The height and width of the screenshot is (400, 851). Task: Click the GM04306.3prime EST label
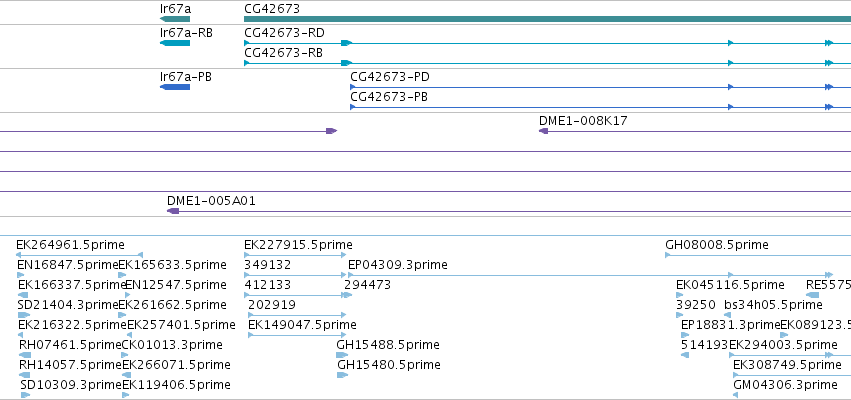coord(785,385)
